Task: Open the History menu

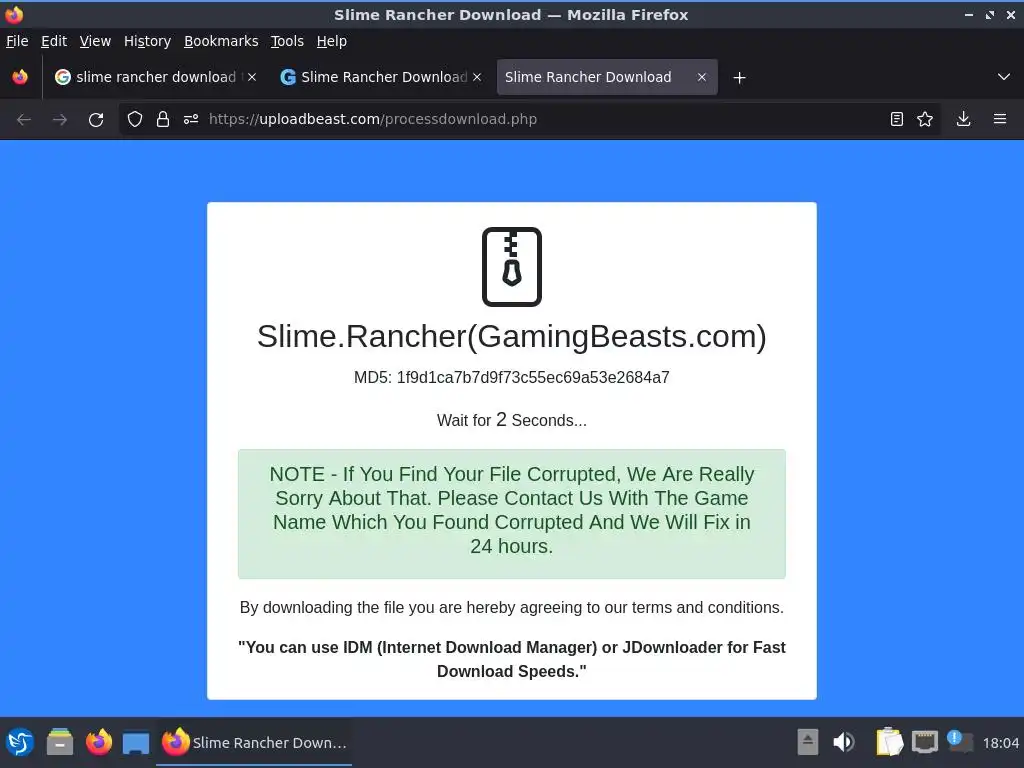Action: tap(147, 41)
